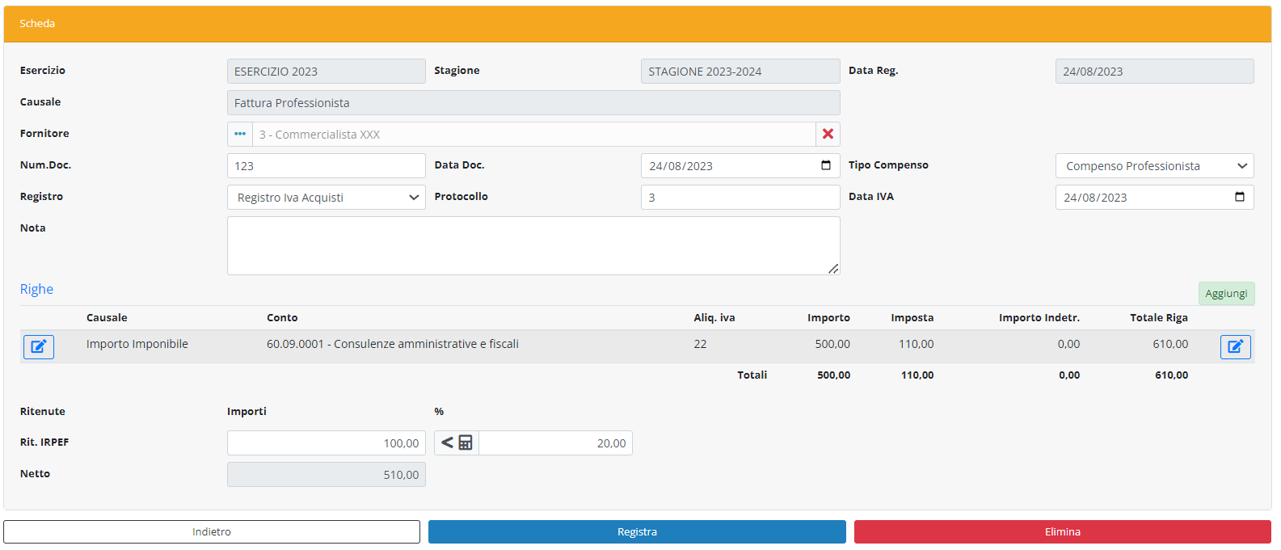Click the supplier lookup three-dots icon
The image size is (1281, 550).
240,134
